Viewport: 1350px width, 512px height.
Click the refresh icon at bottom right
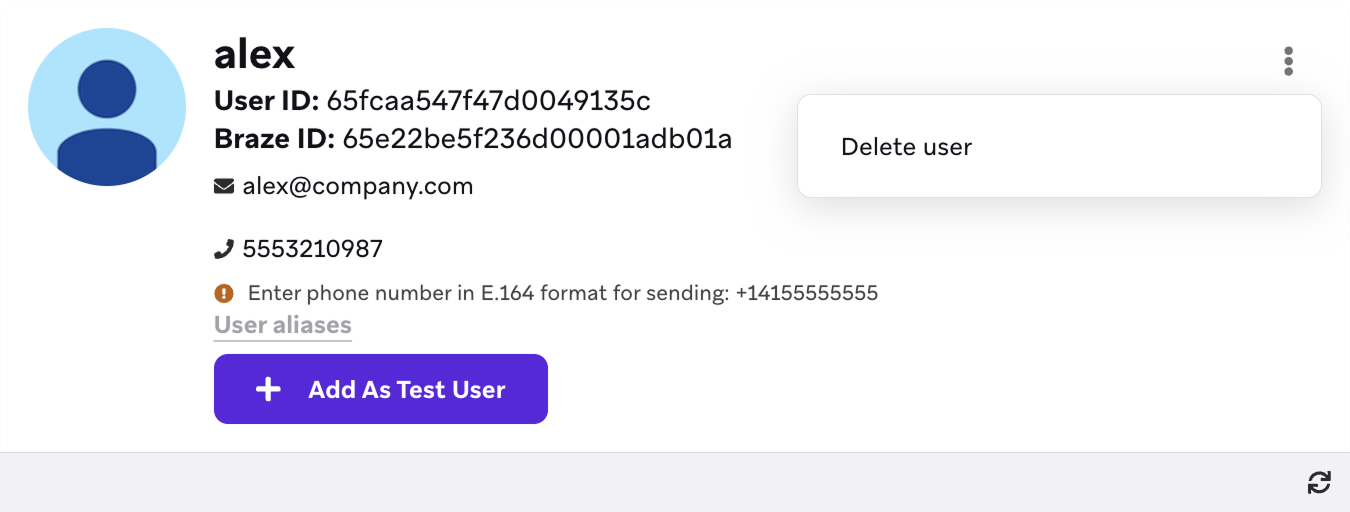[x=1319, y=483]
